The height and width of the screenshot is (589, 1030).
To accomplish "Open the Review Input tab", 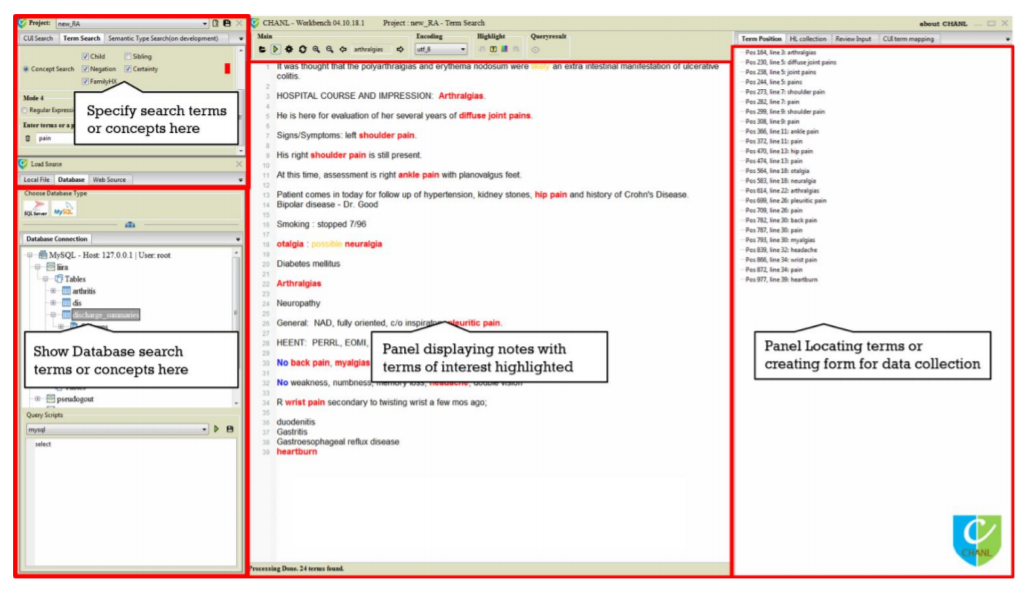I will 853,39.
